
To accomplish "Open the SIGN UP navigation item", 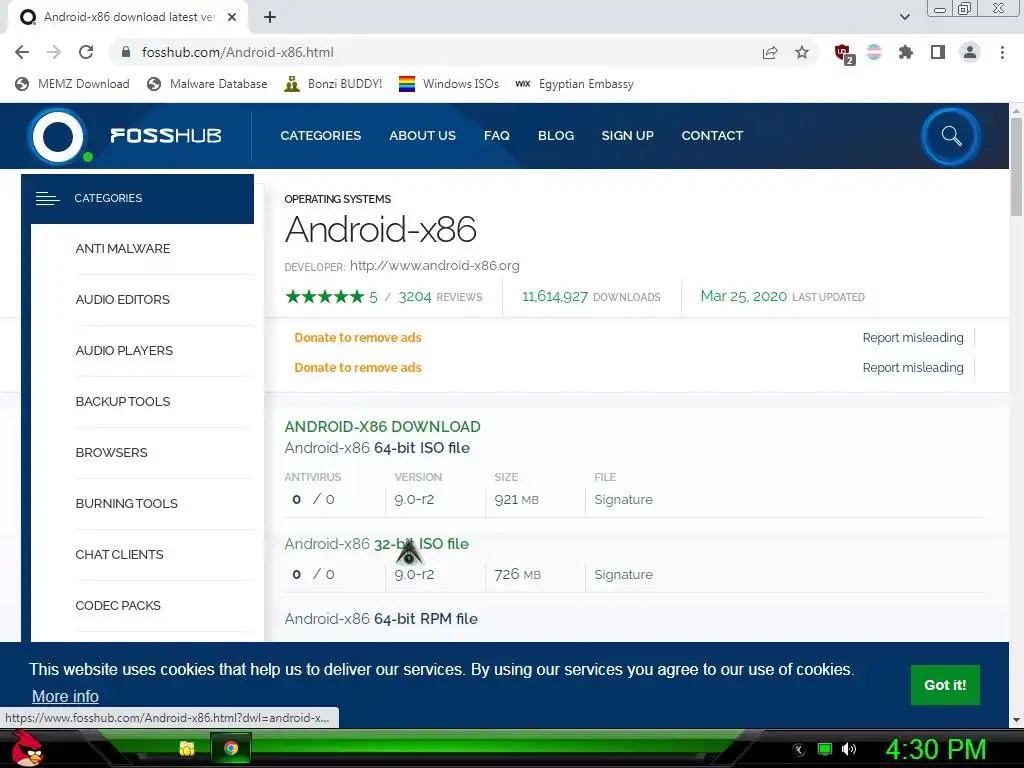I will click(x=628, y=136).
